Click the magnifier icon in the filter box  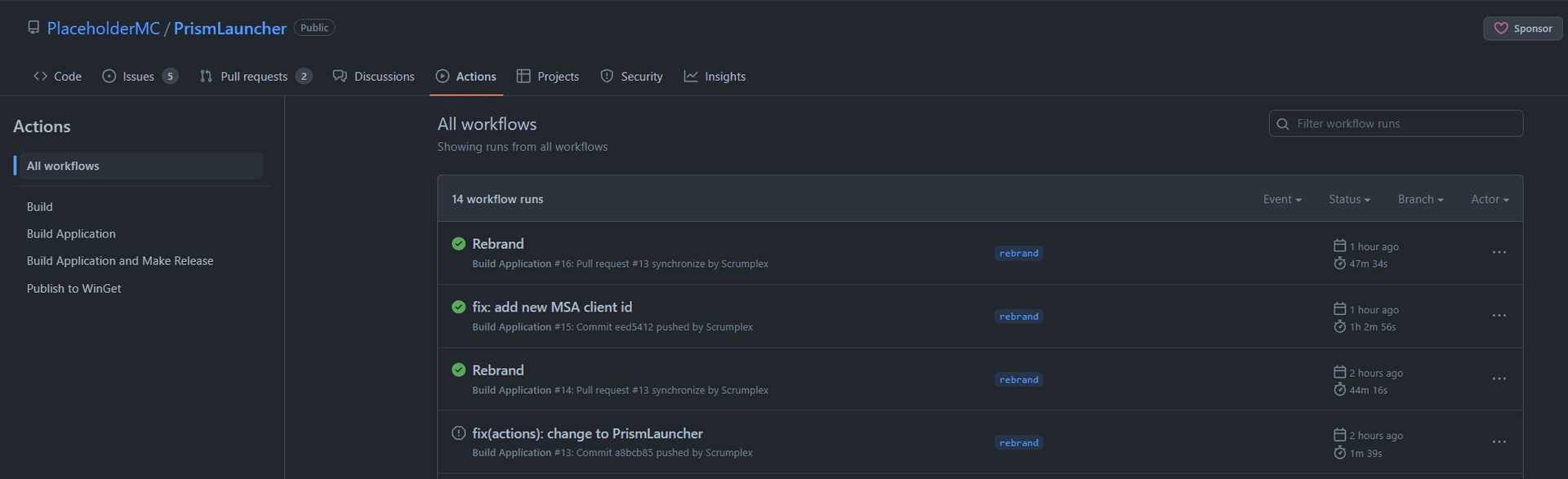pyautogui.click(x=1283, y=124)
